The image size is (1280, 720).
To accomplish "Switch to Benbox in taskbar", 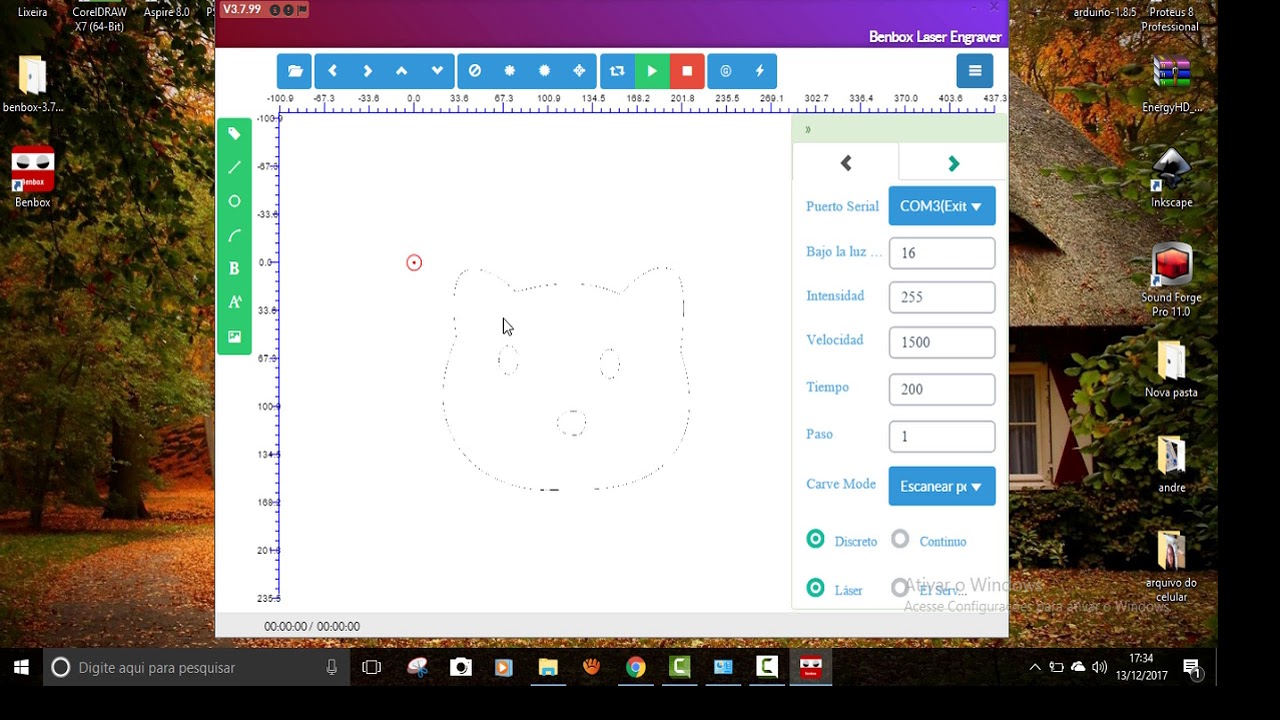I will (811, 667).
